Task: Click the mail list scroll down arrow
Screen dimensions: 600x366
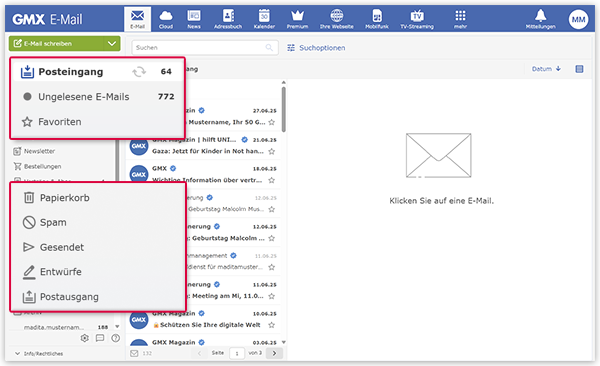Action: click(x=284, y=342)
